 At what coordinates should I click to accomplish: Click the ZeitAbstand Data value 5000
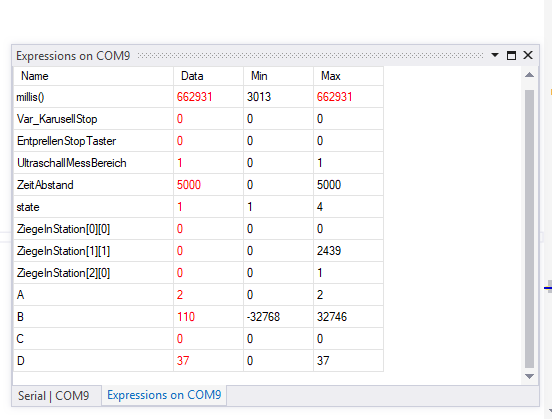coord(189,185)
